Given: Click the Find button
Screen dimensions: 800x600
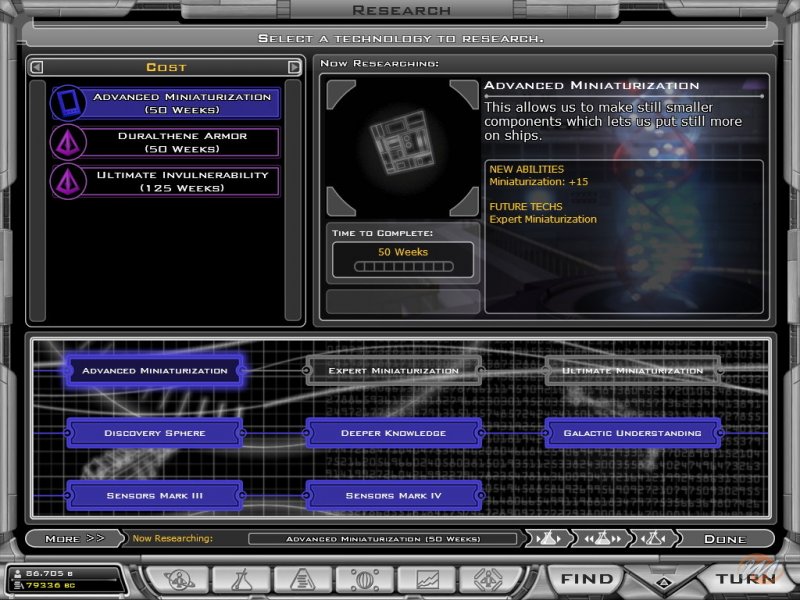Looking at the screenshot, I should (x=588, y=579).
